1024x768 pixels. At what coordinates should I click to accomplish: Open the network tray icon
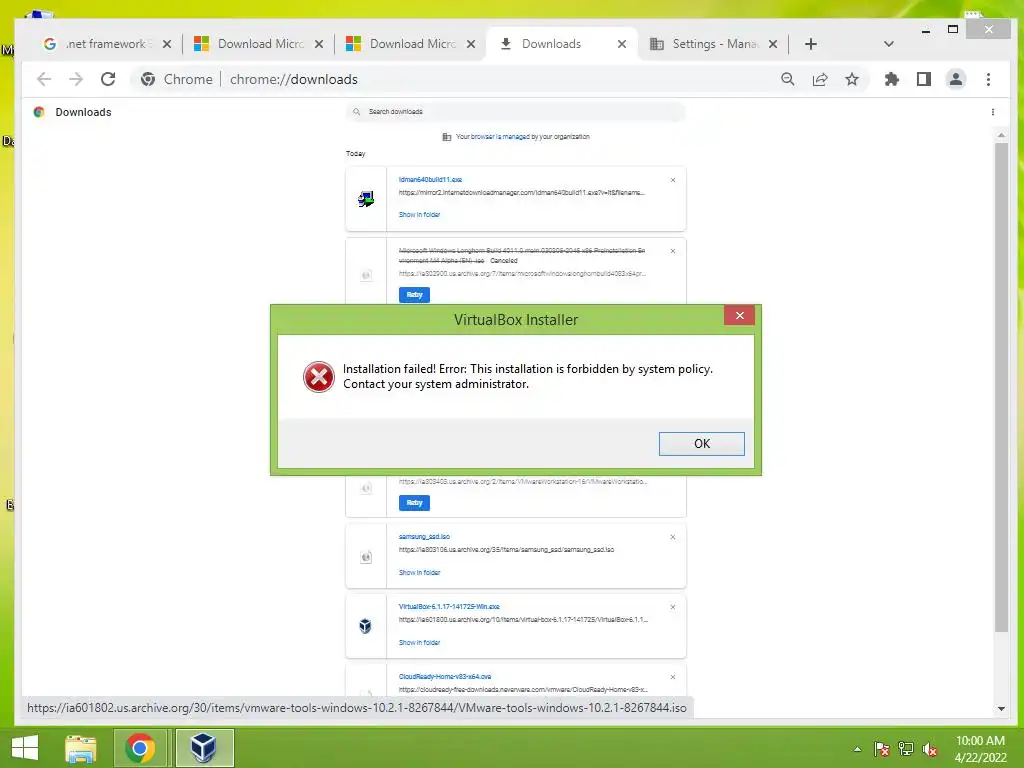pos(905,749)
